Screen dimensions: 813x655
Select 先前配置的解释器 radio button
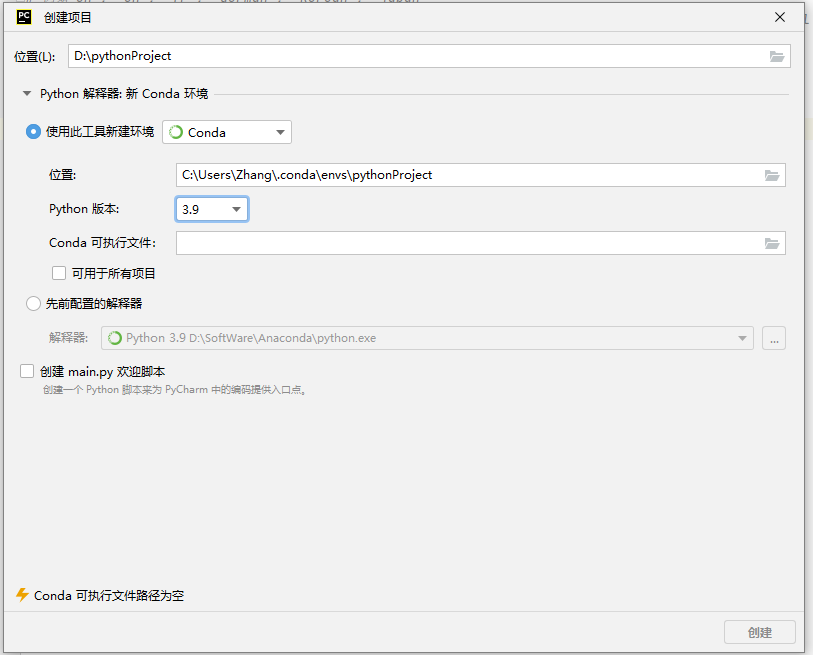[33, 303]
